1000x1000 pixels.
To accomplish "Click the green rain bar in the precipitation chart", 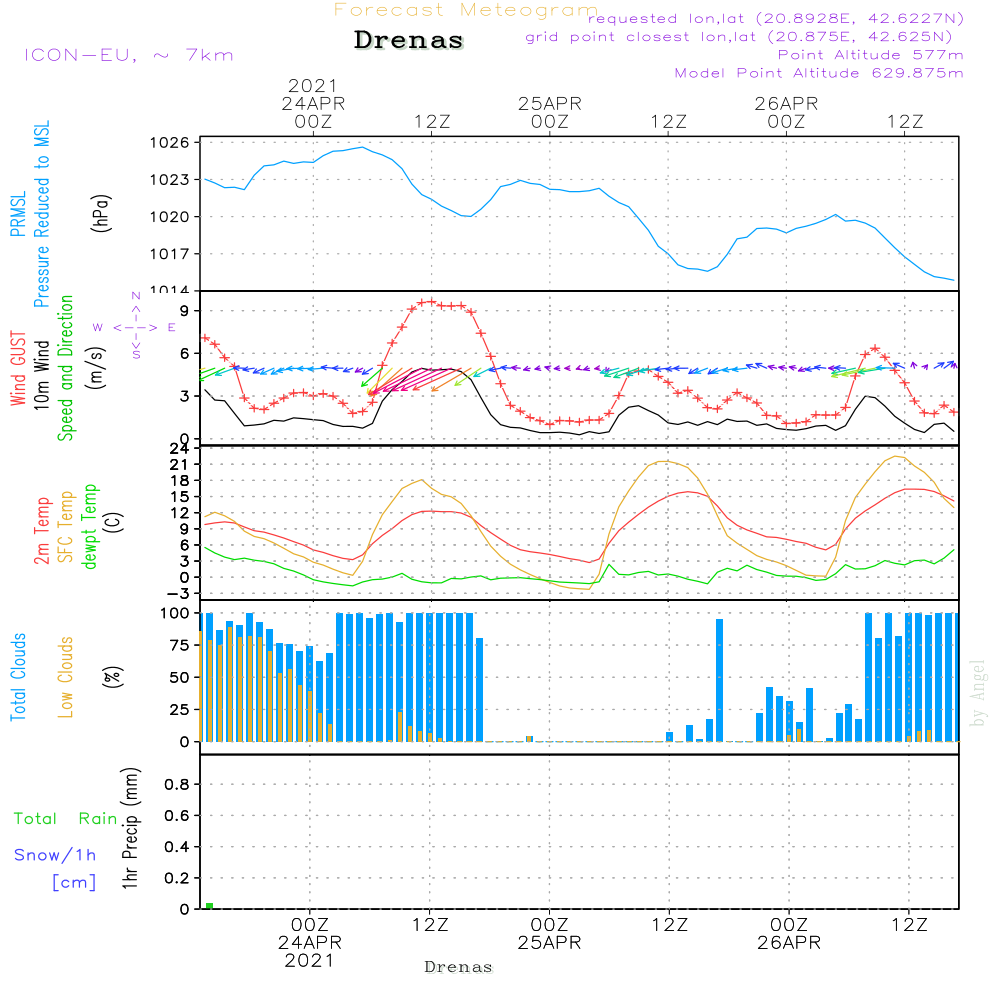I will [209, 906].
